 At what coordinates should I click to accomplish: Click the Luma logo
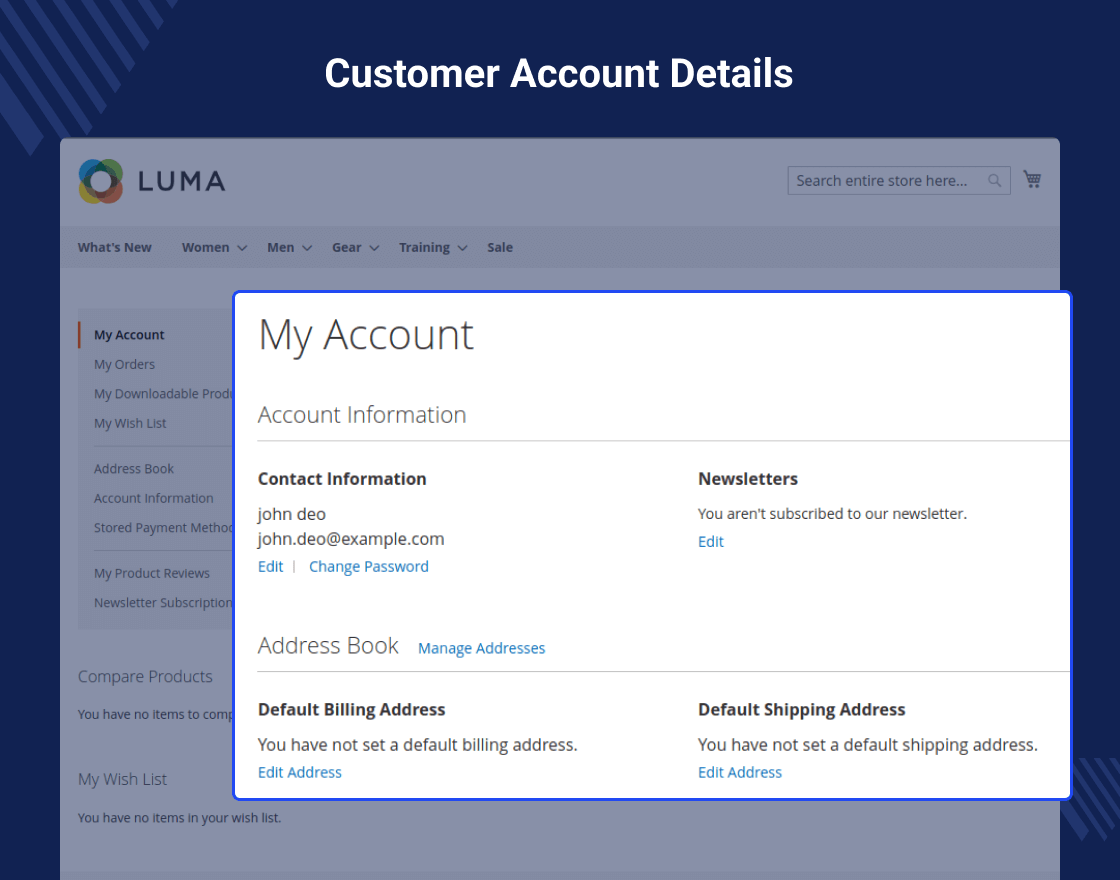[152, 181]
